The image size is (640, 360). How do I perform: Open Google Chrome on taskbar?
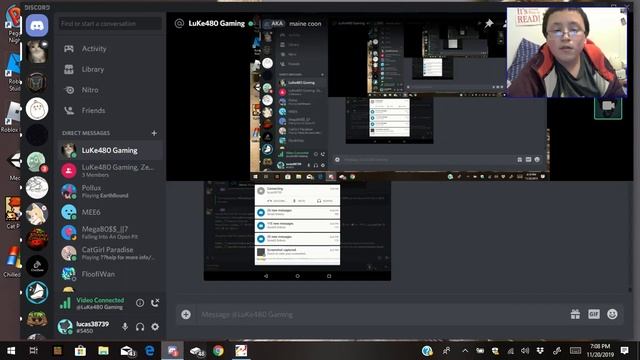[x=218, y=351]
